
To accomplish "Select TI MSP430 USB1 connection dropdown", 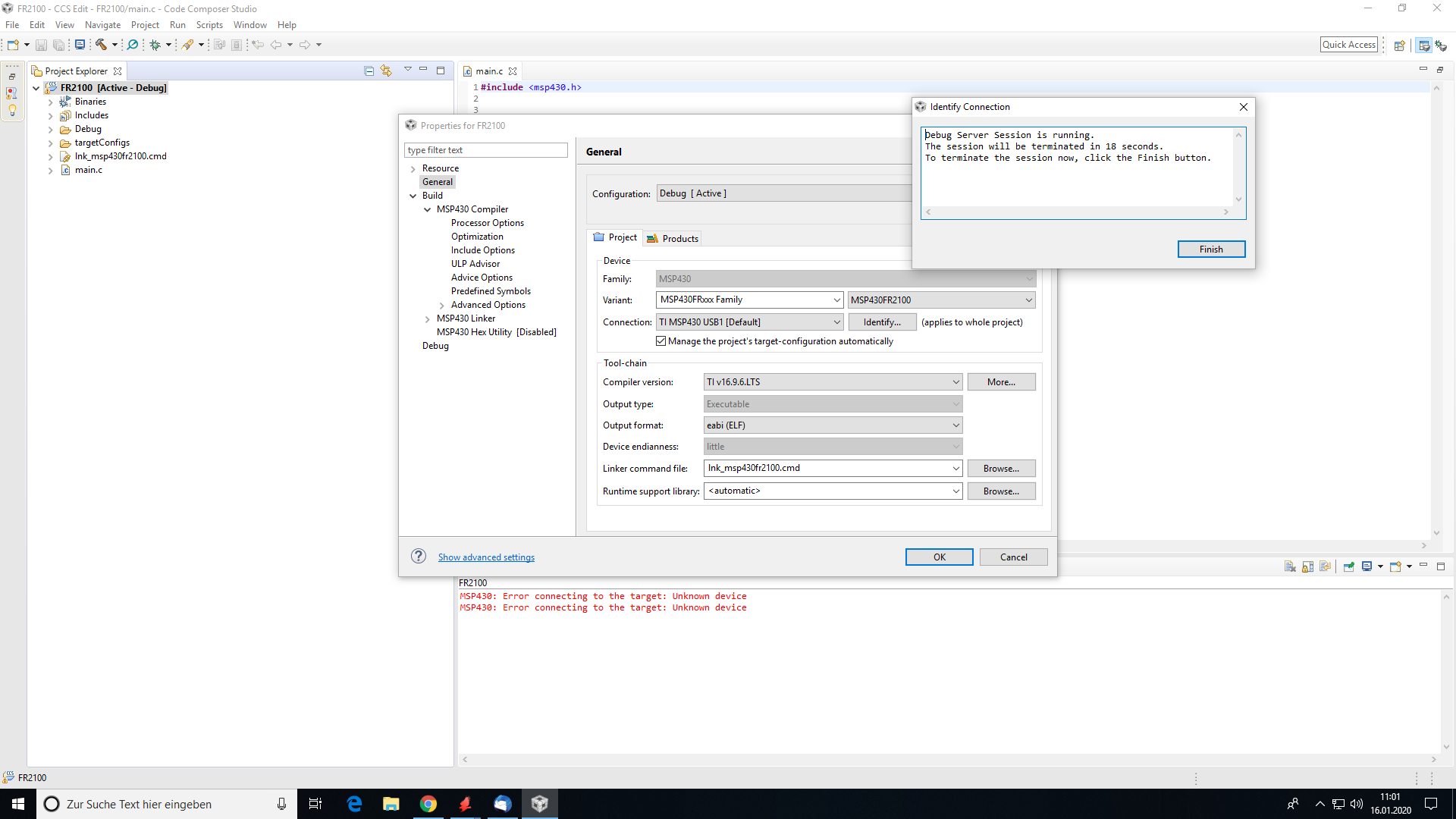I will pos(748,322).
